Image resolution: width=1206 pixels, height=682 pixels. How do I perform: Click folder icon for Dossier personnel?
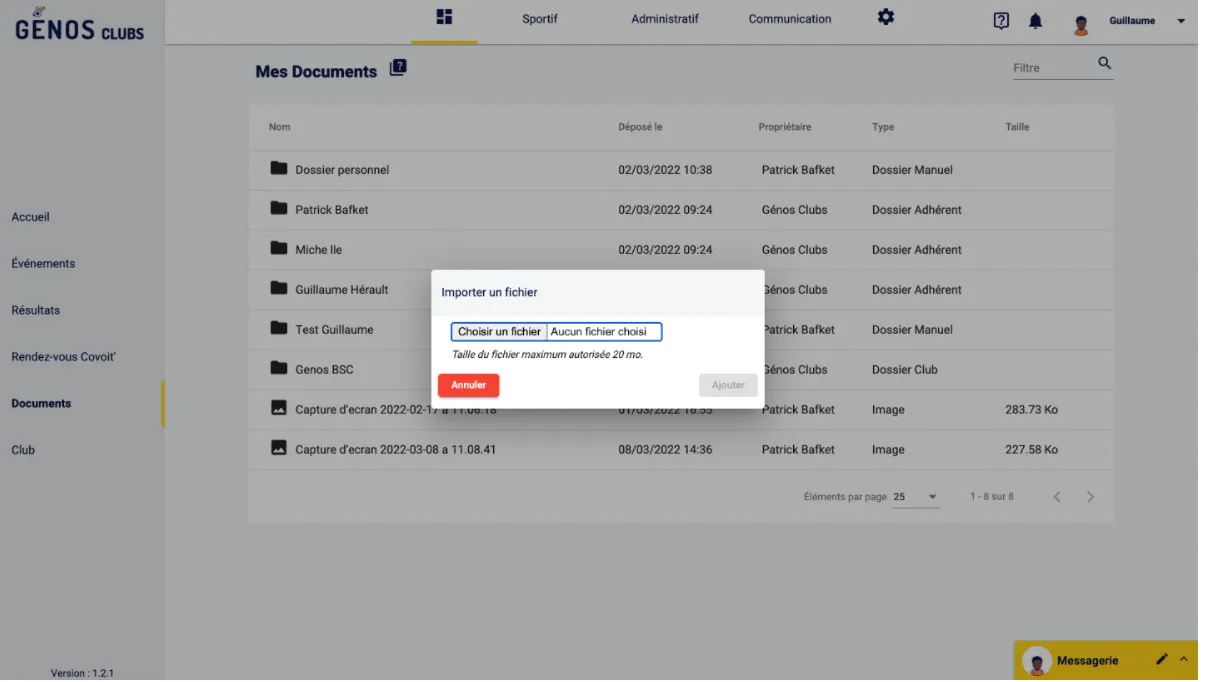(279, 169)
